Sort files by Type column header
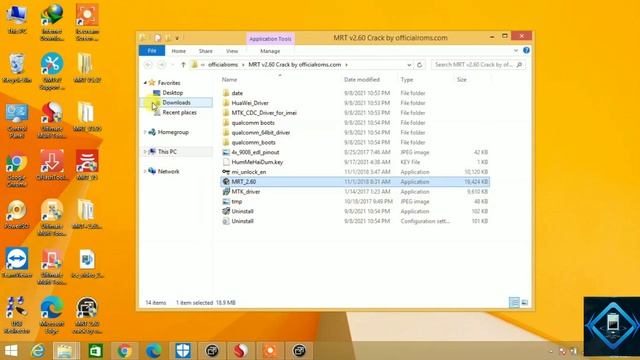Screen dimensions: 640x360 (x=407, y=80)
